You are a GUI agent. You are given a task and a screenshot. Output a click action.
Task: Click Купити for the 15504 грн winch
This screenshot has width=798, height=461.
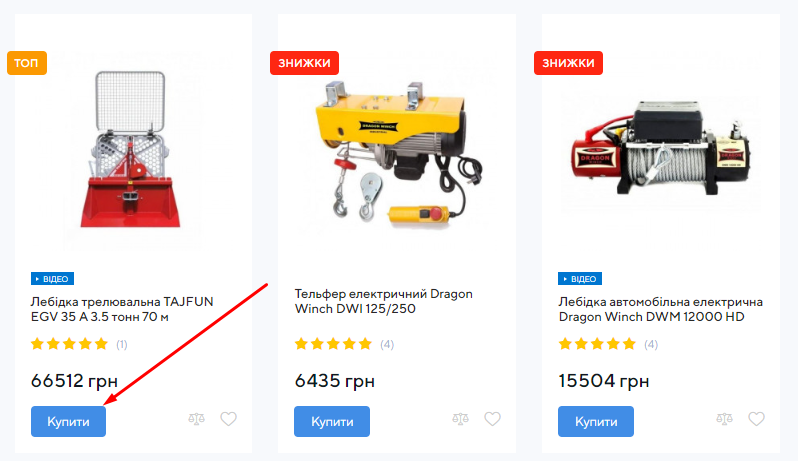click(596, 421)
